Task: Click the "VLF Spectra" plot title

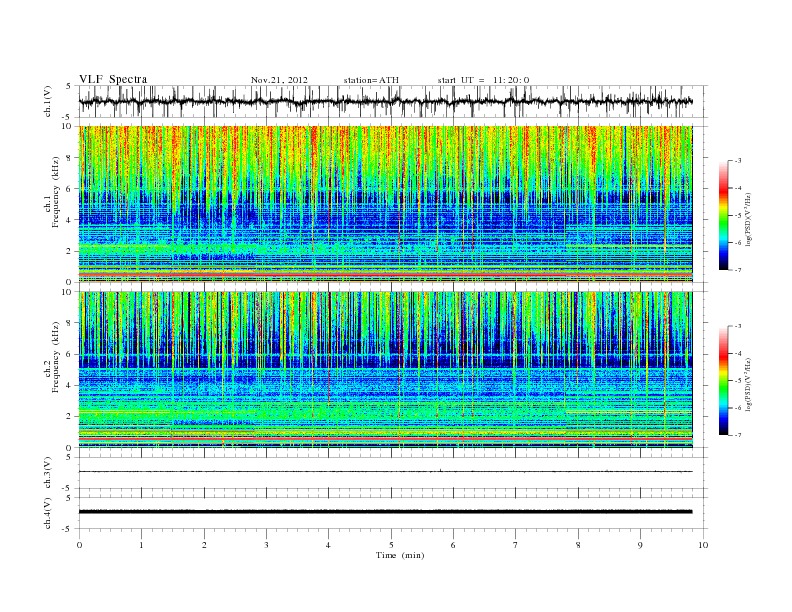Action: (x=113, y=79)
